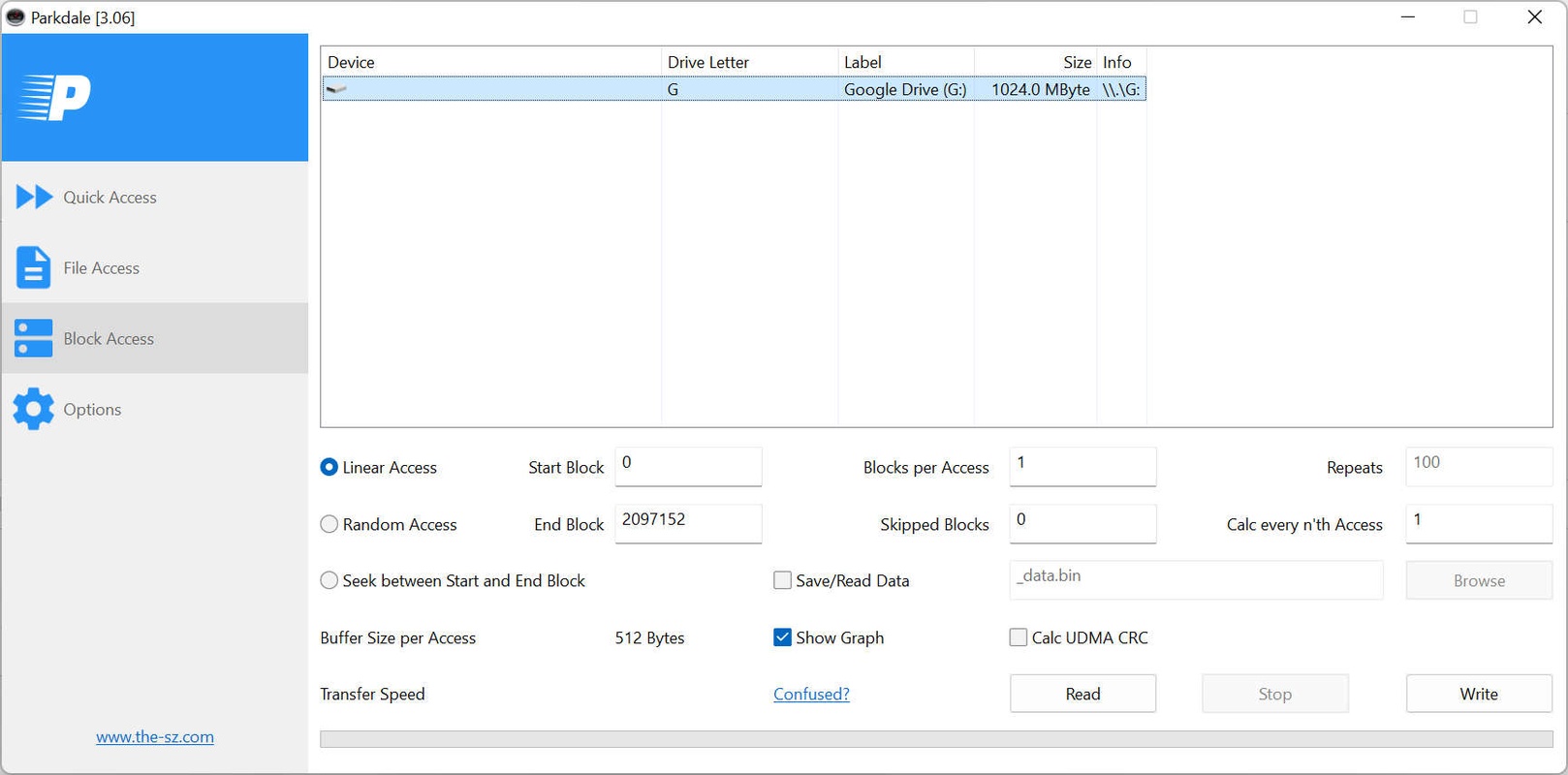Image resolution: width=1568 pixels, height=775 pixels.
Task: Click the \\.\G: info cell
Action: [1121, 89]
